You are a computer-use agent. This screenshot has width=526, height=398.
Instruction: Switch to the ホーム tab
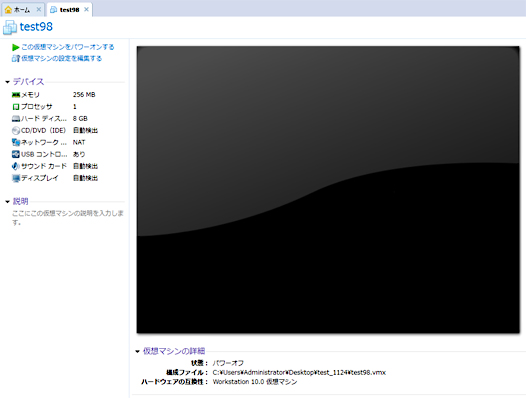(22, 10)
